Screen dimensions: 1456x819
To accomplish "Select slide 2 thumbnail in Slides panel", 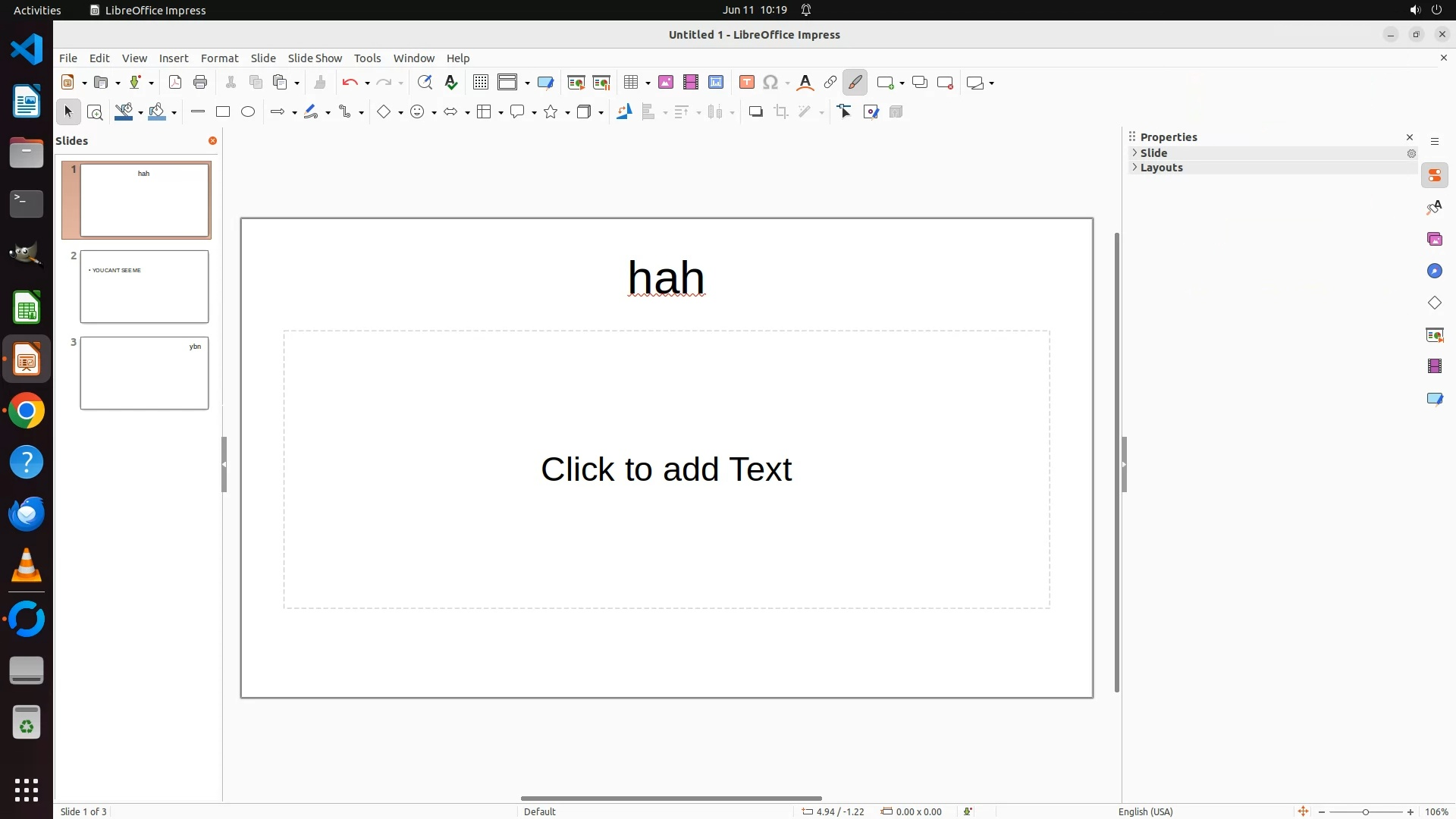I will 144,287.
